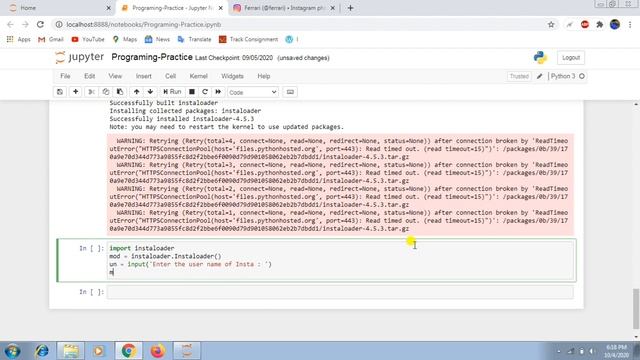The height and width of the screenshot is (360, 640).
Task: Click inside the instaloader code cell
Action: [340, 260]
